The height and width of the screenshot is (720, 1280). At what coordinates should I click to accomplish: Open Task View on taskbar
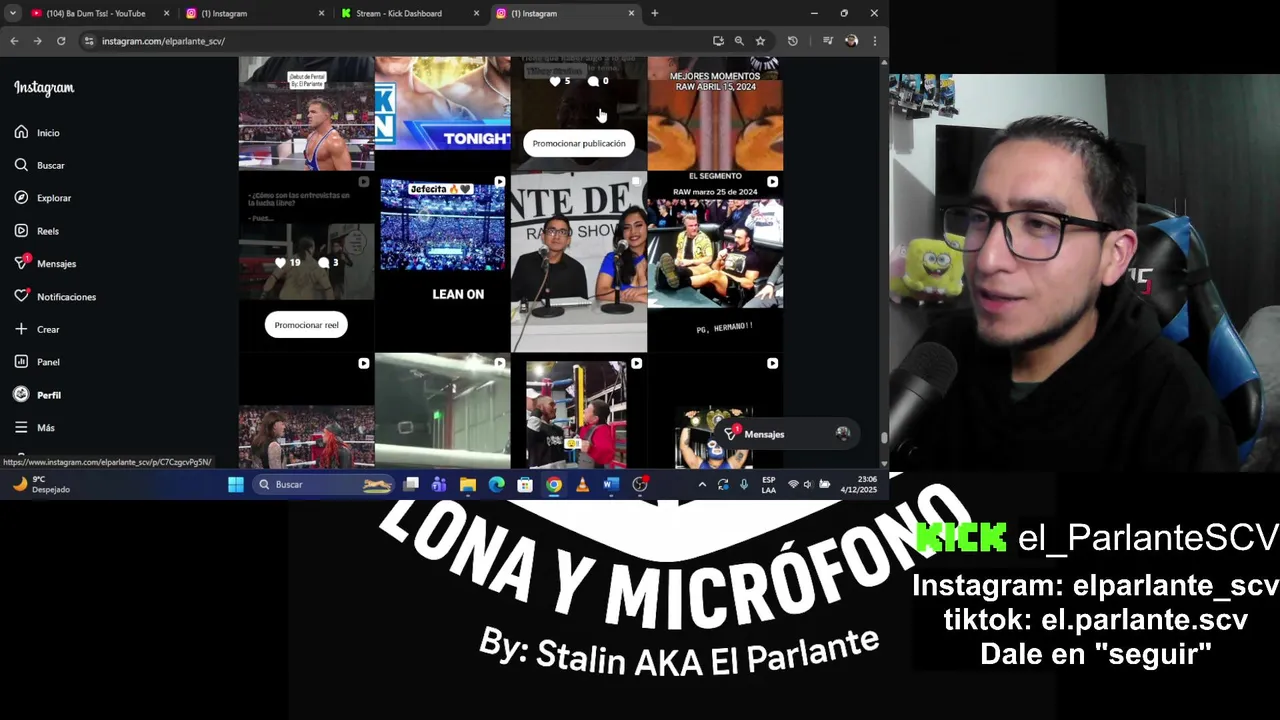411,484
